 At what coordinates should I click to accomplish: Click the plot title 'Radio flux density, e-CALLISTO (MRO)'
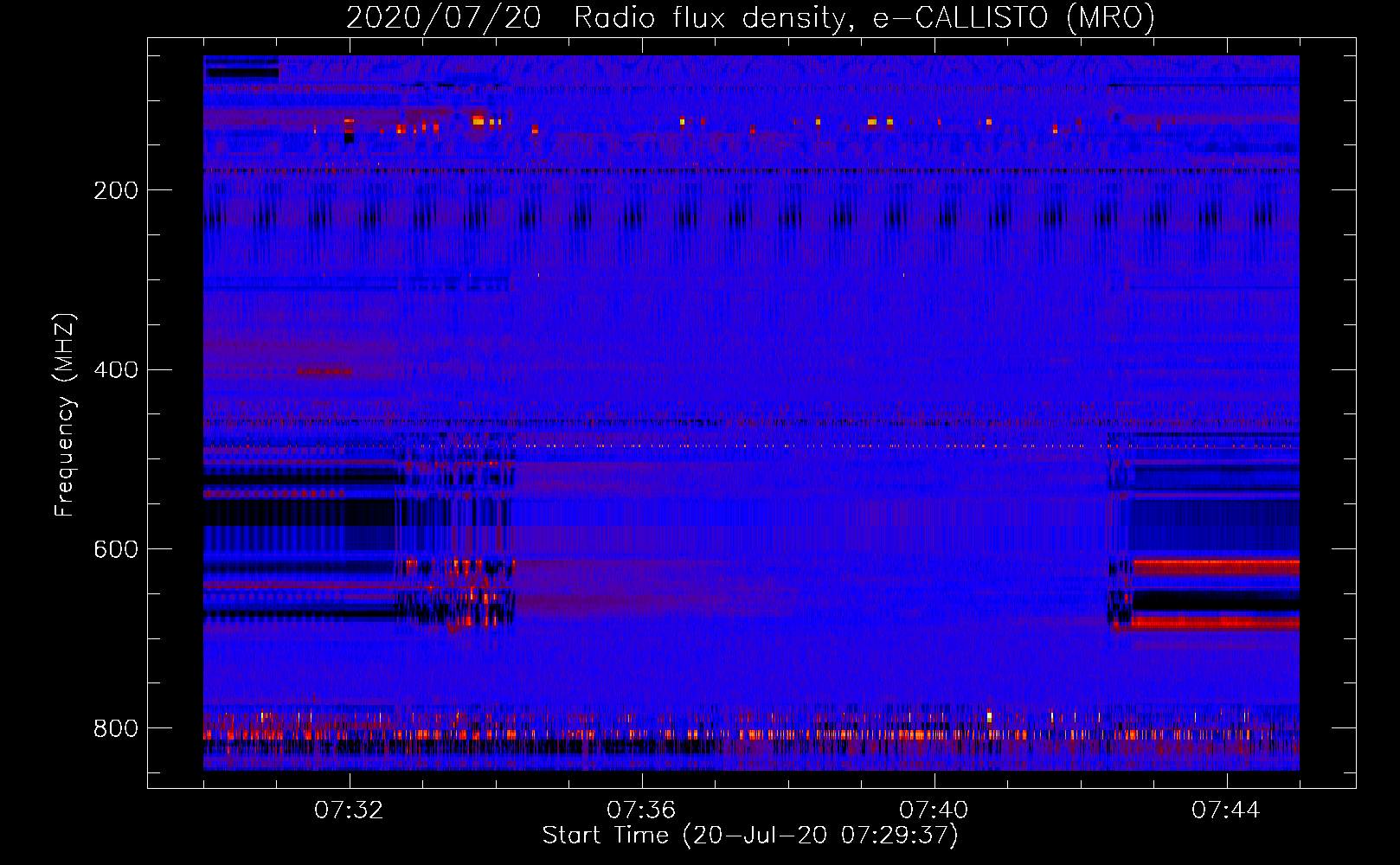point(864,17)
